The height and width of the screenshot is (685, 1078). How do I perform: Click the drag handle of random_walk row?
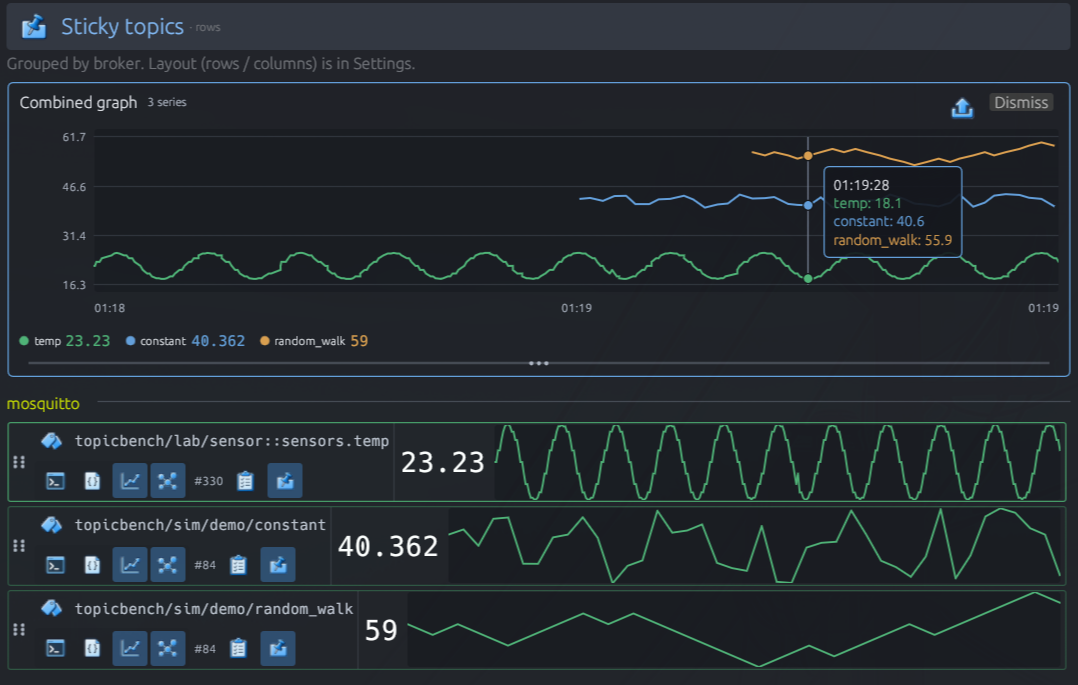point(19,630)
